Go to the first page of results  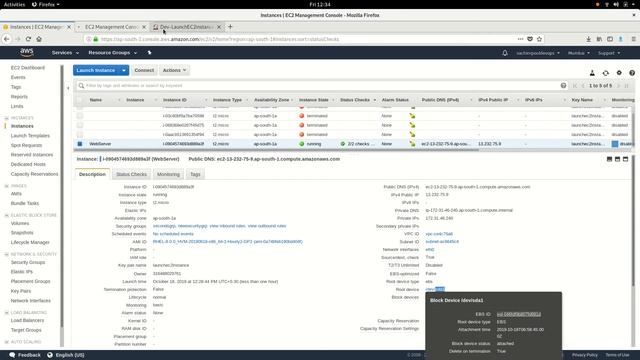(575, 86)
